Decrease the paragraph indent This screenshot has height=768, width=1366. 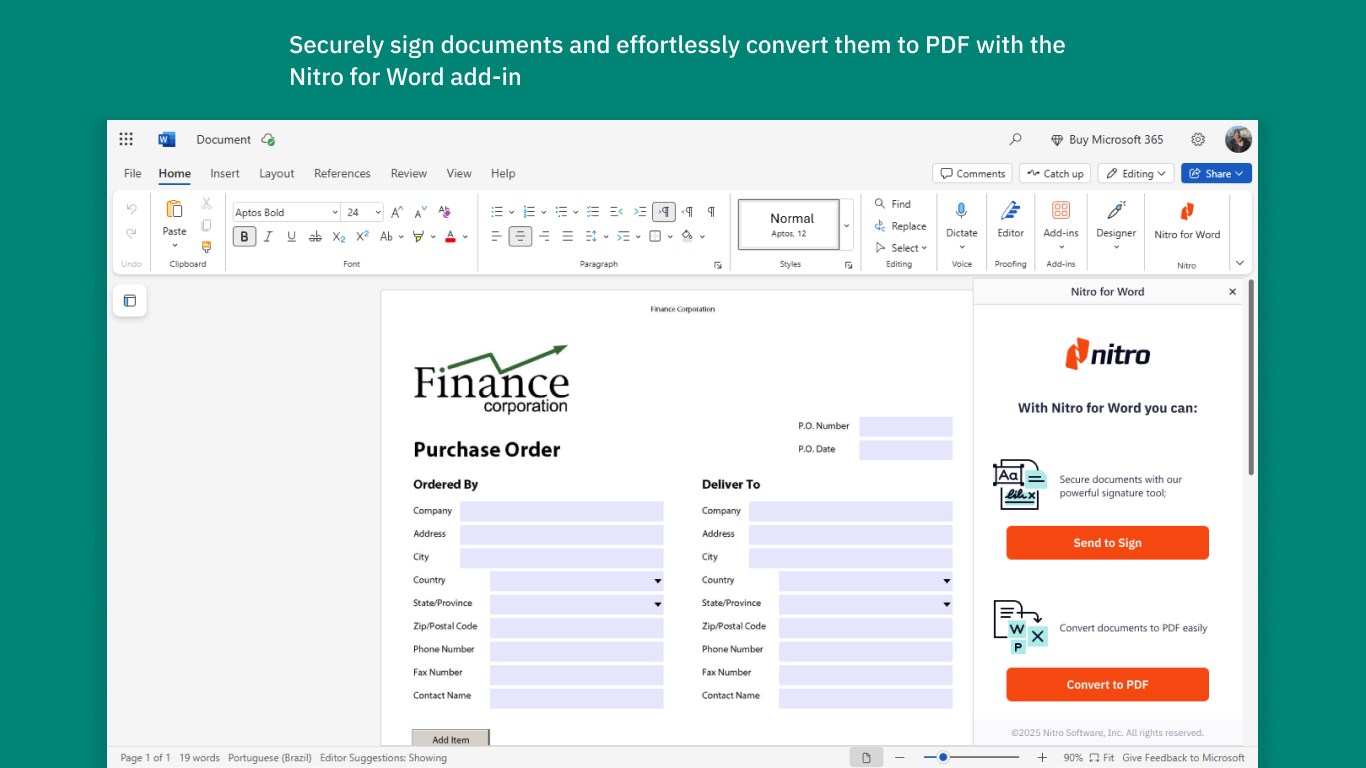pyautogui.click(x=616, y=212)
